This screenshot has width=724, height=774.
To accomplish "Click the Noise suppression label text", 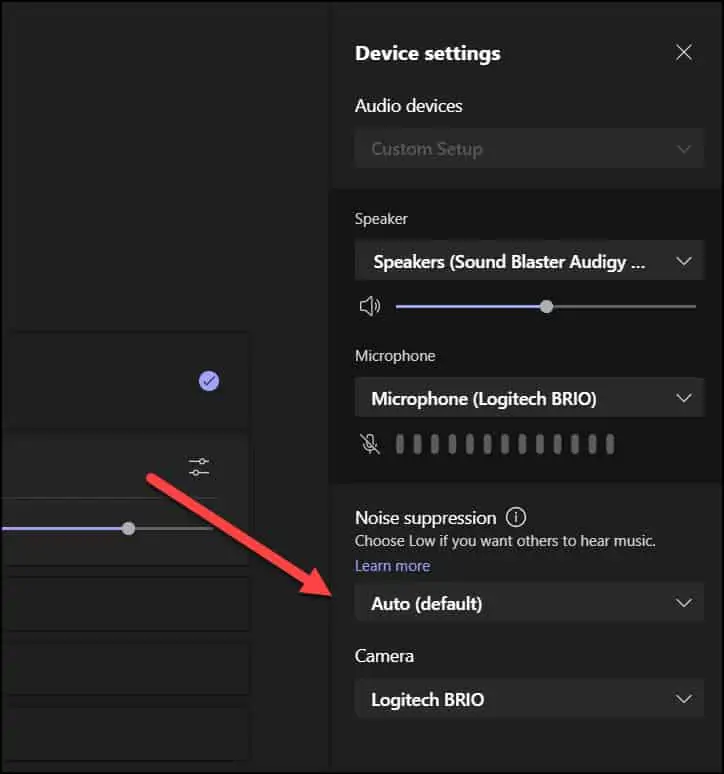I will [425, 518].
